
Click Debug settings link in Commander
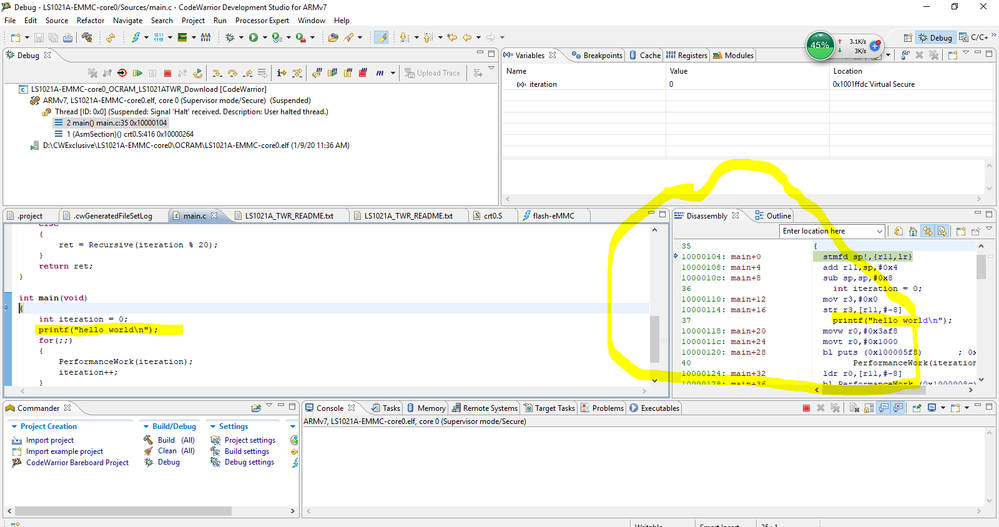click(249, 462)
